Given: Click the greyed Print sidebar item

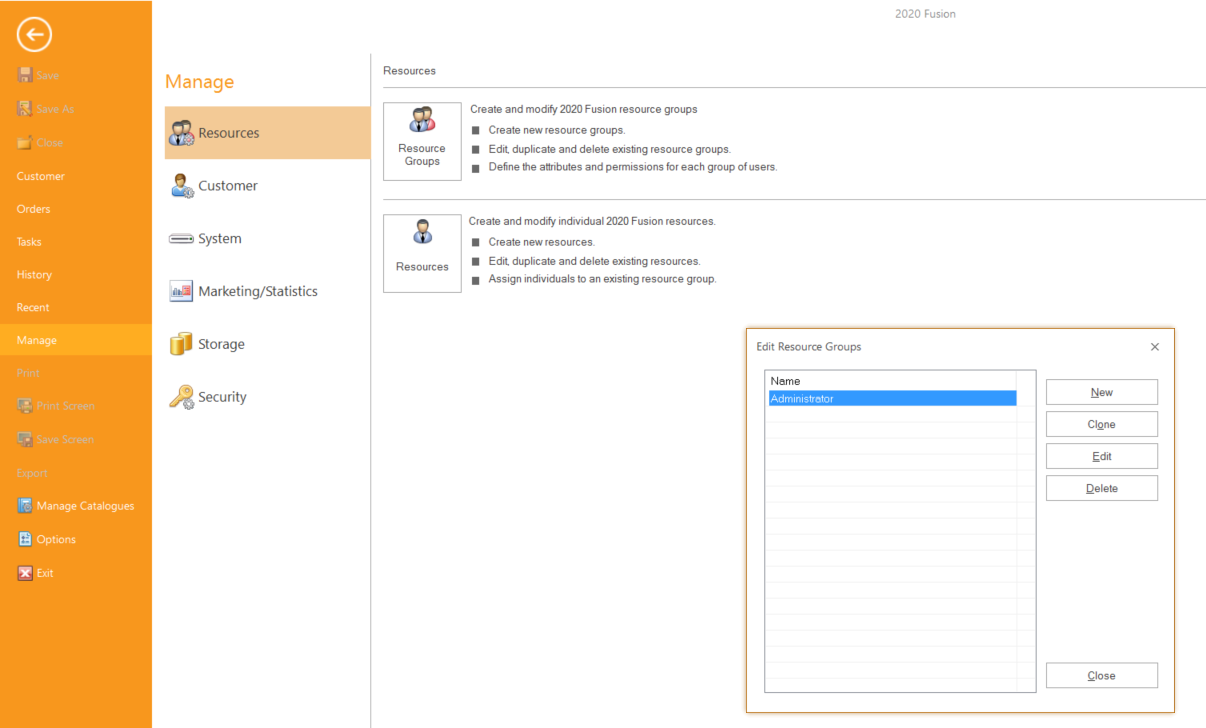Looking at the screenshot, I should 28,373.
